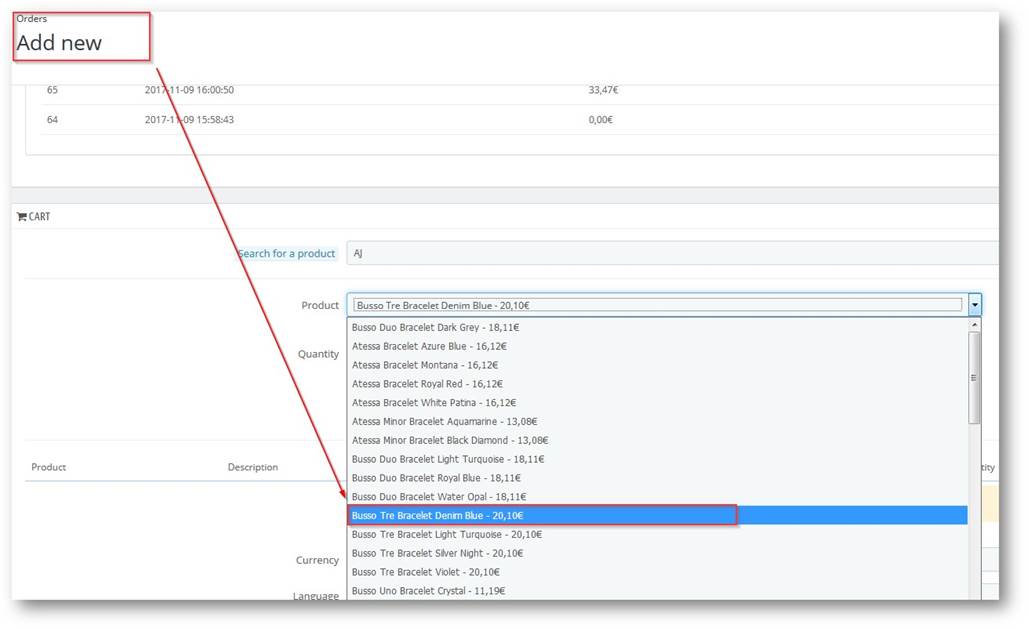Click order row 64 date cell

click(189, 119)
